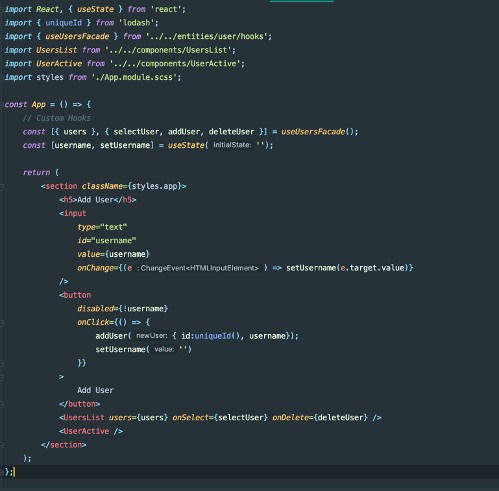Click the 'lodash' import path string
499x491 pixels.
137,23
